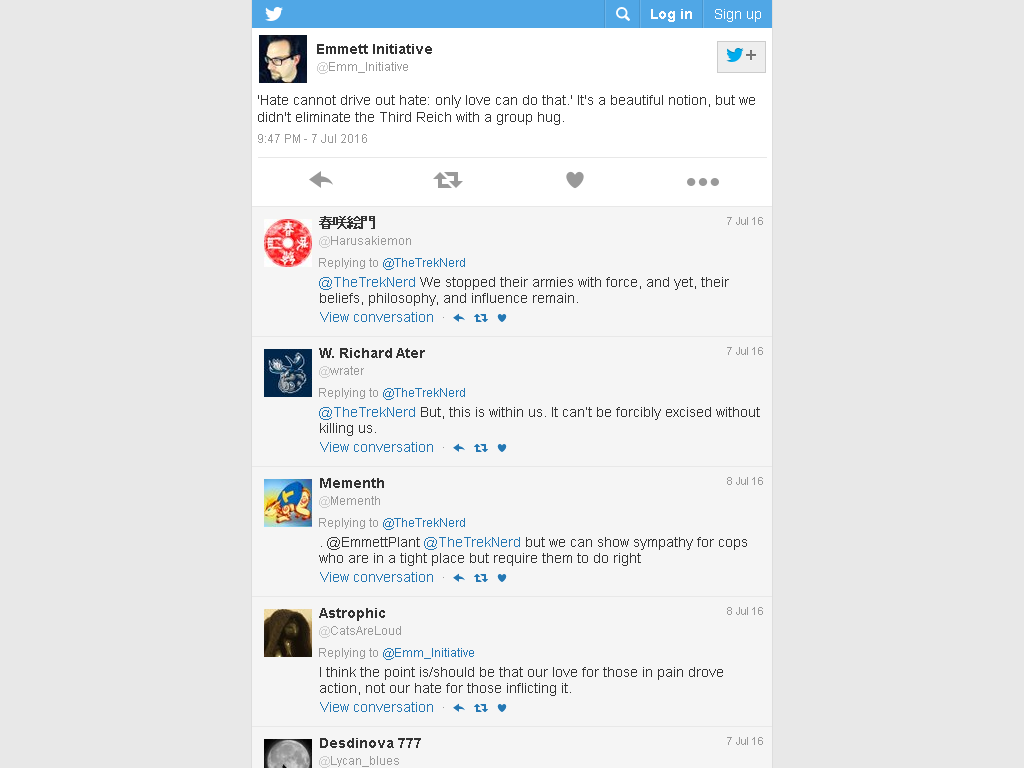Like the Astrophic reply tweet
The image size is (1024, 768).
[502, 708]
